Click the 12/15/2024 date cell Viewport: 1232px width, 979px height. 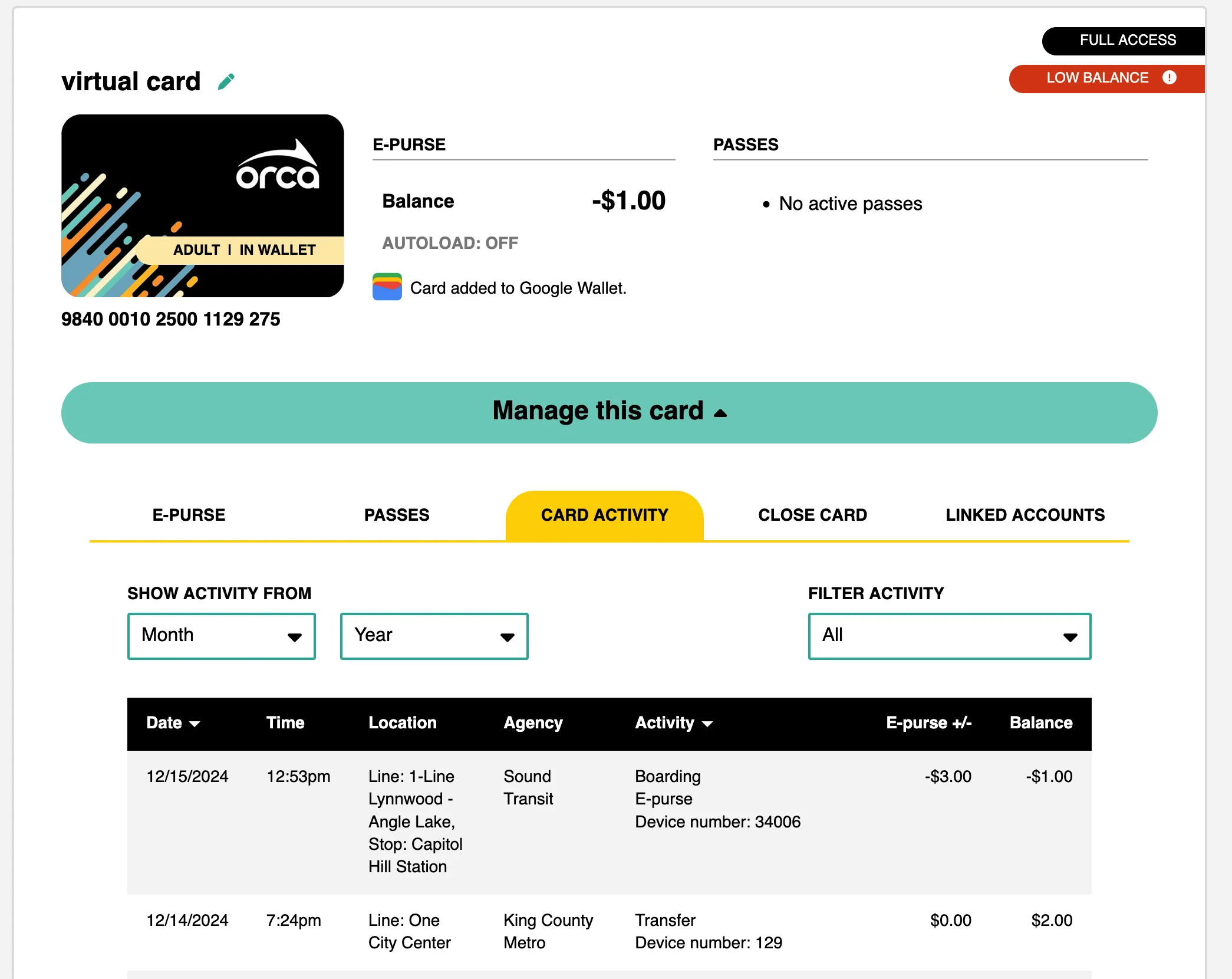pyautogui.click(x=187, y=776)
